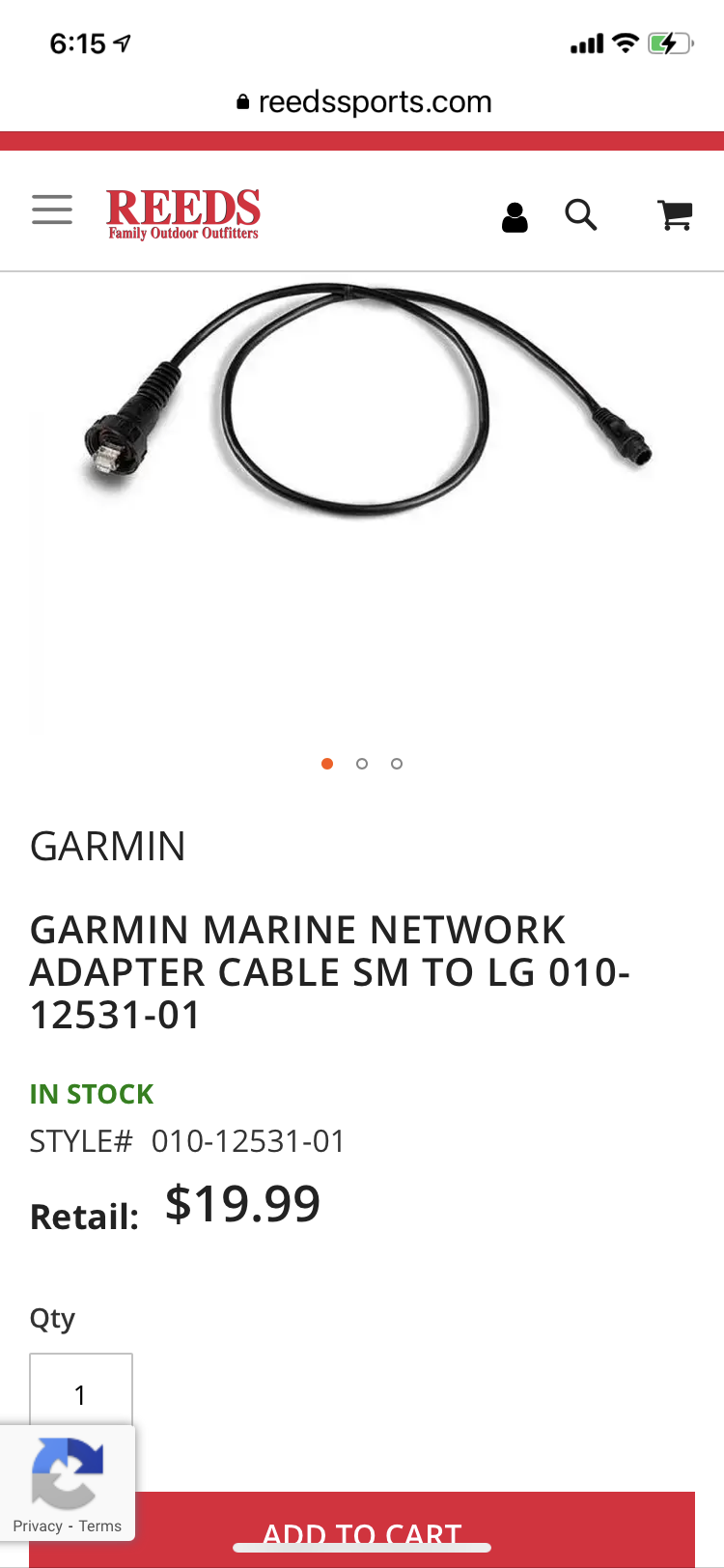The height and width of the screenshot is (1568, 724).
Task: Click the Reeds Family Outdoor Outfitters logo
Action: click(x=183, y=213)
